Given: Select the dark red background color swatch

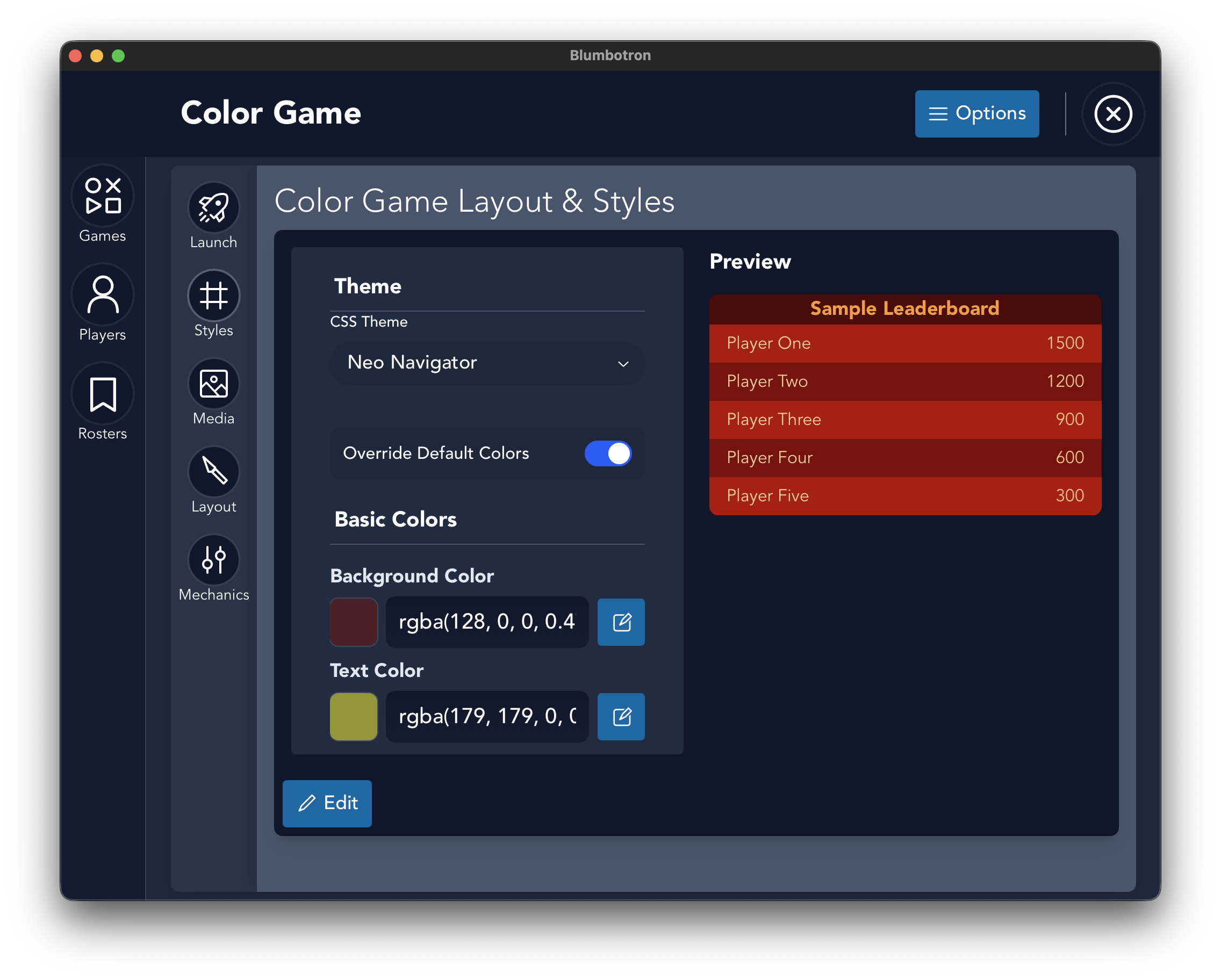Looking at the screenshot, I should pos(354,622).
